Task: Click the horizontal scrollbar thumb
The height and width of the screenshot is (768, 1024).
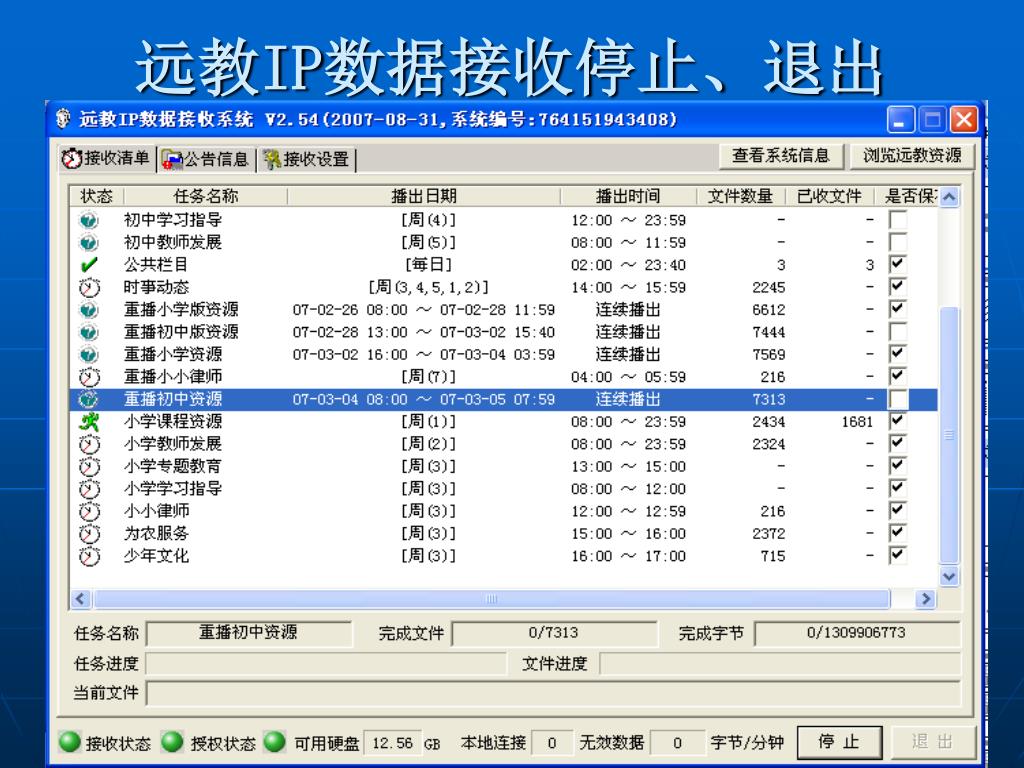Action: (x=492, y=599)
